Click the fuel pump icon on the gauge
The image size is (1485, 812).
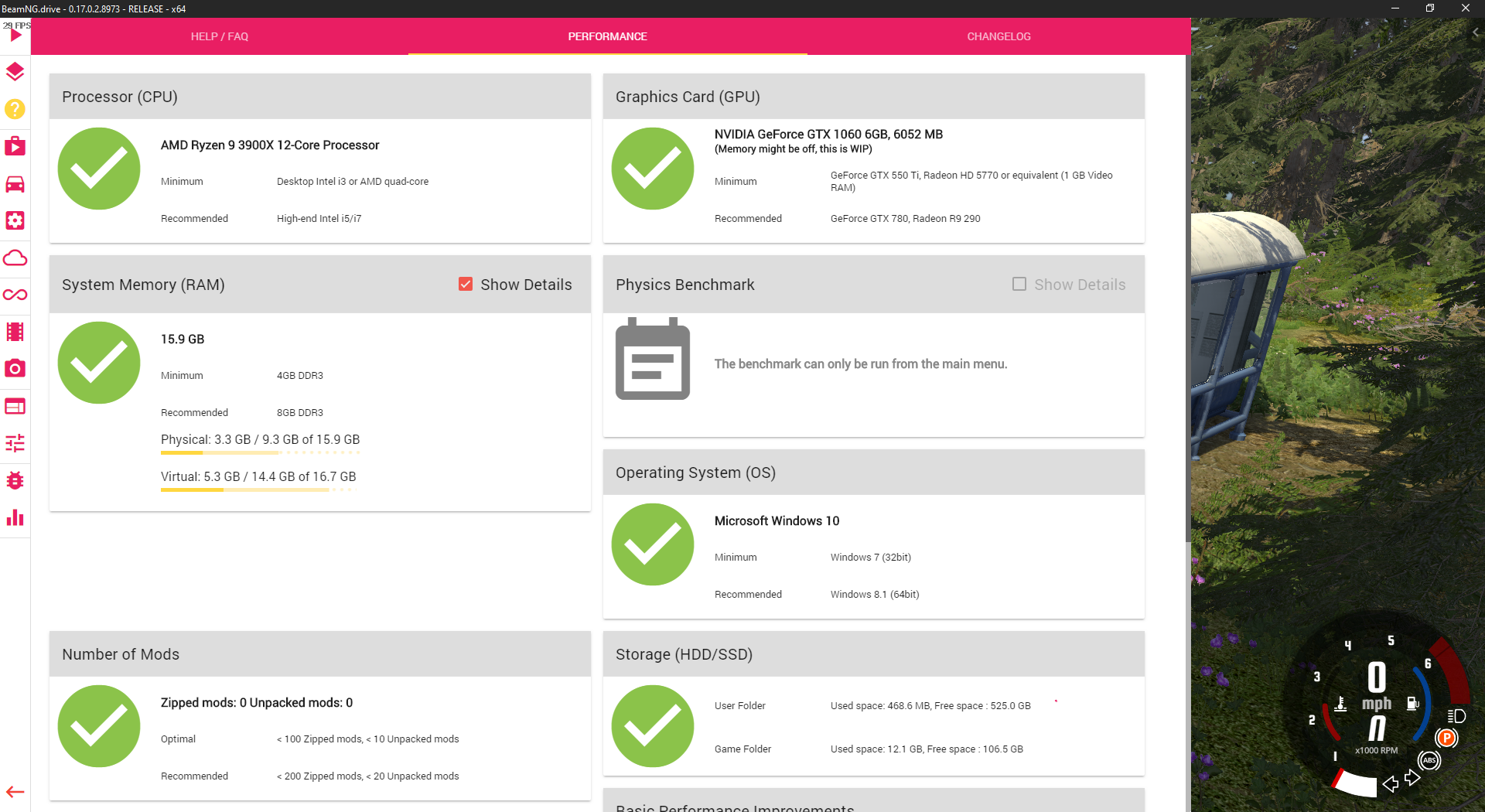(x=1412, y=703)
